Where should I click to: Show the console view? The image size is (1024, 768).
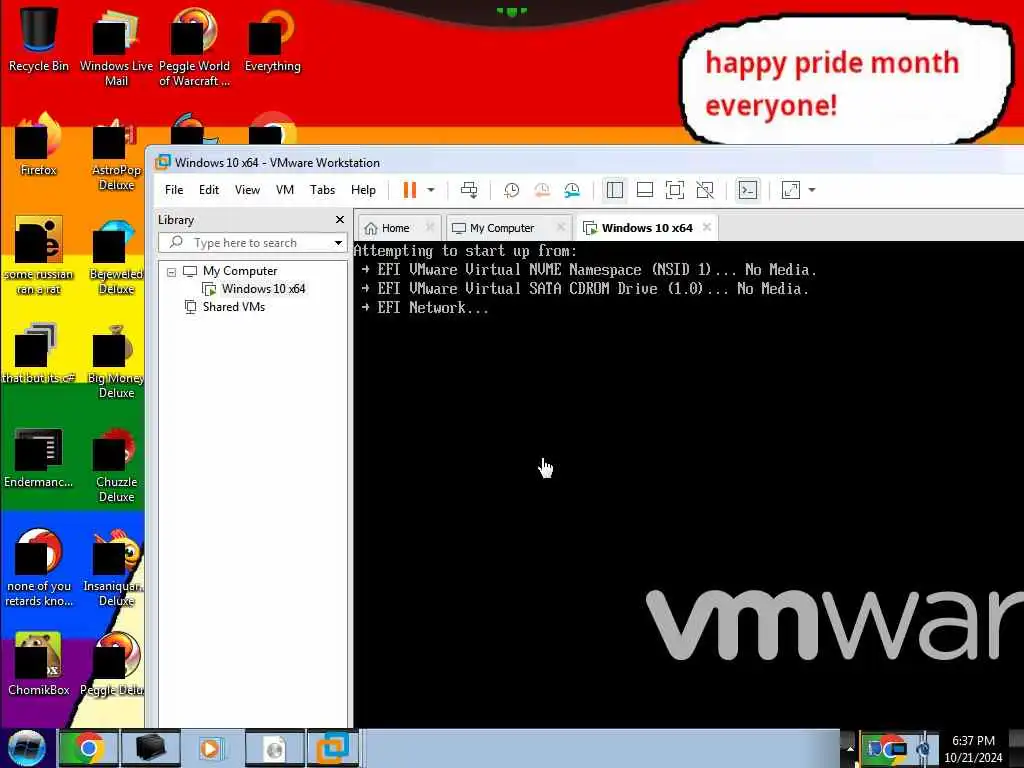pos(748,190)
